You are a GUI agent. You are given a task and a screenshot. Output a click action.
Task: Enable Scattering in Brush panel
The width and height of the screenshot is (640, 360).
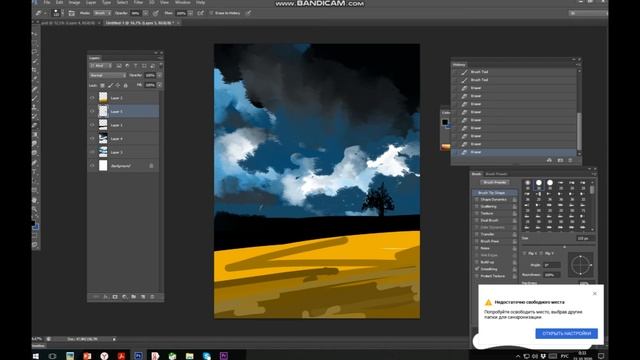pyautogui.click(x=476, y=207)
